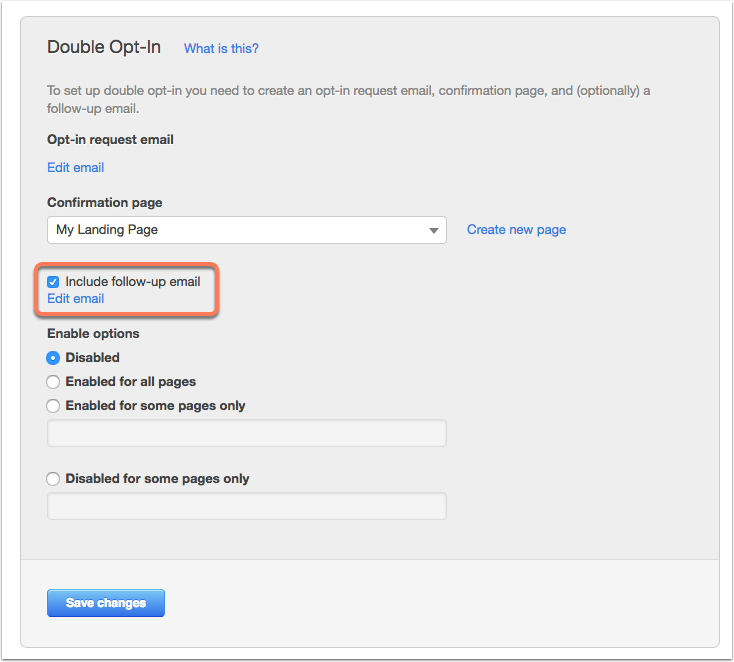Click the 'Disabled for some pages only' label
Image resolution: width=734 pixels, height=662 pixels.
pyautogui.click(x=157, y=478)
